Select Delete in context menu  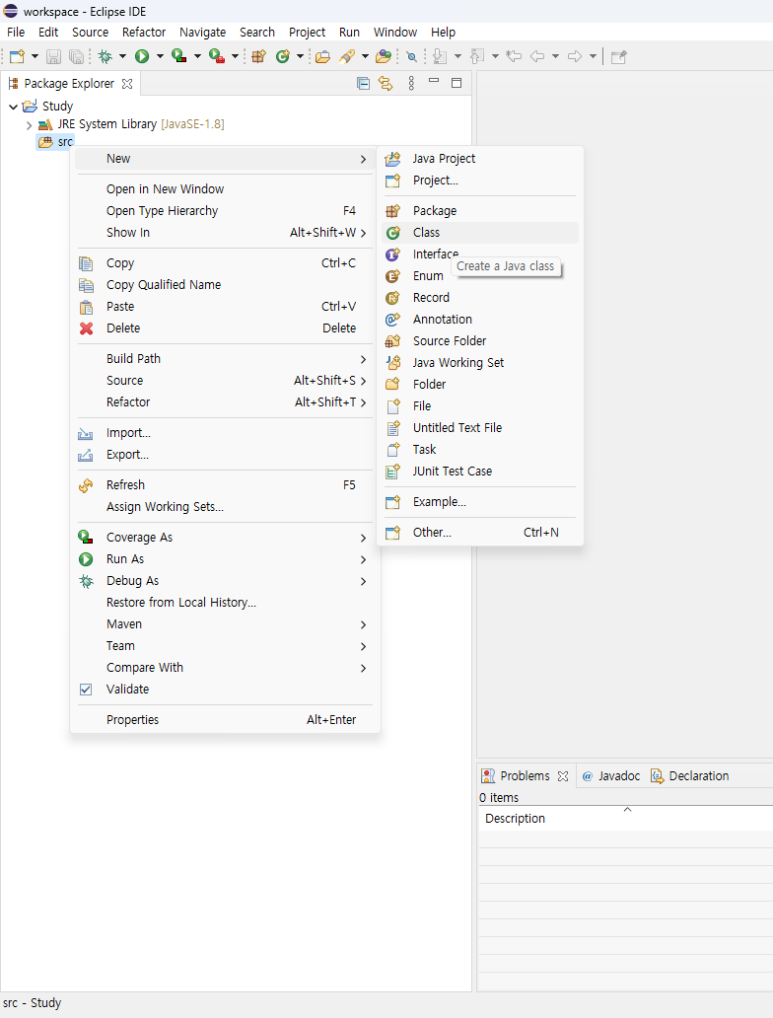click(x=224, y=329)
